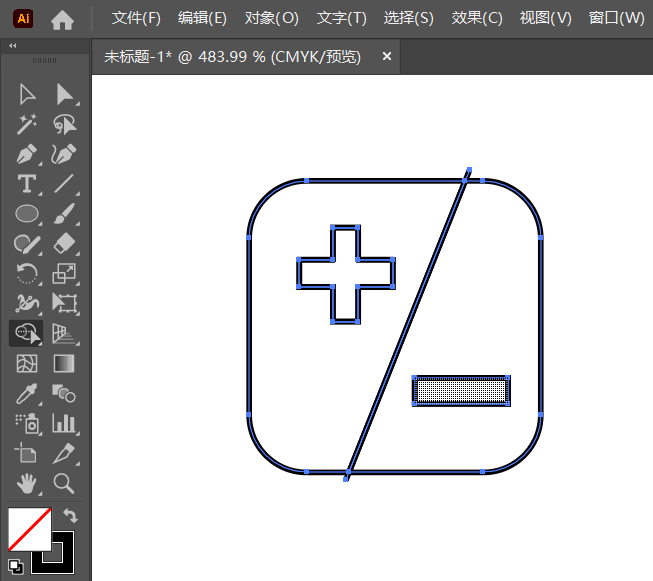The image size is (653, 581).
Task: Pick the Eyedropper tool
Action: coord(27,394)
